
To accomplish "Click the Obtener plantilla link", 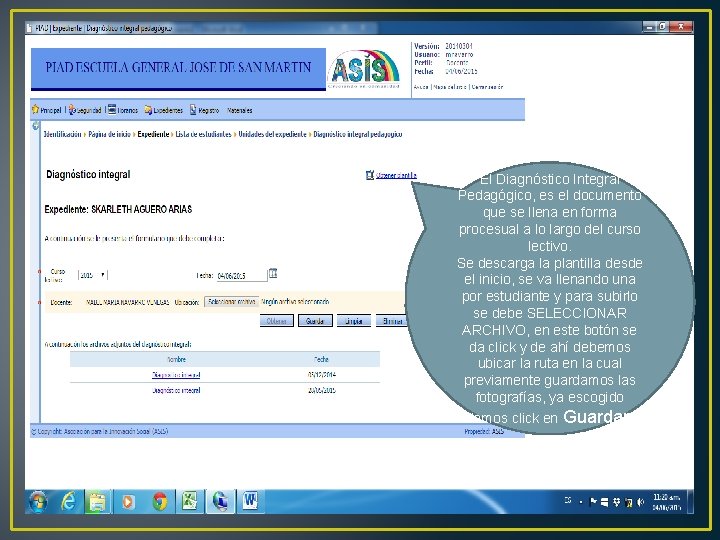I will click(396, 175).
